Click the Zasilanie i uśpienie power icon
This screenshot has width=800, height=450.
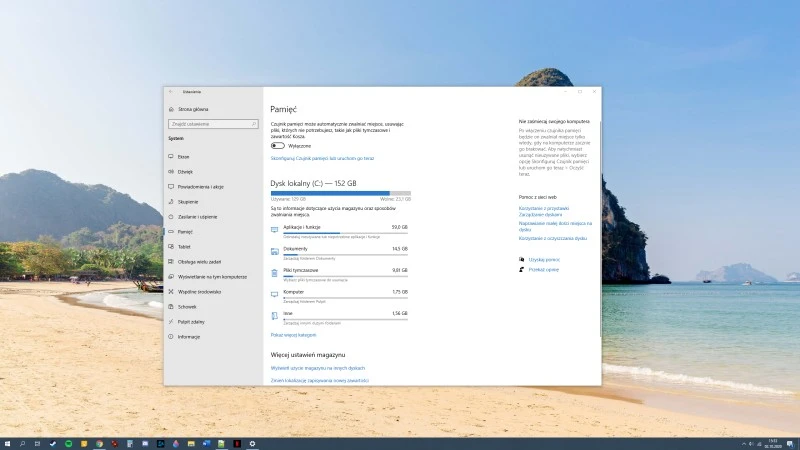click(171, 217)
